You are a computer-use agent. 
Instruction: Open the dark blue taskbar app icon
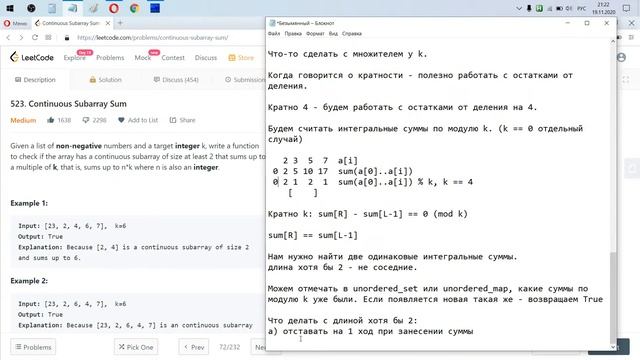coord(155,8)
